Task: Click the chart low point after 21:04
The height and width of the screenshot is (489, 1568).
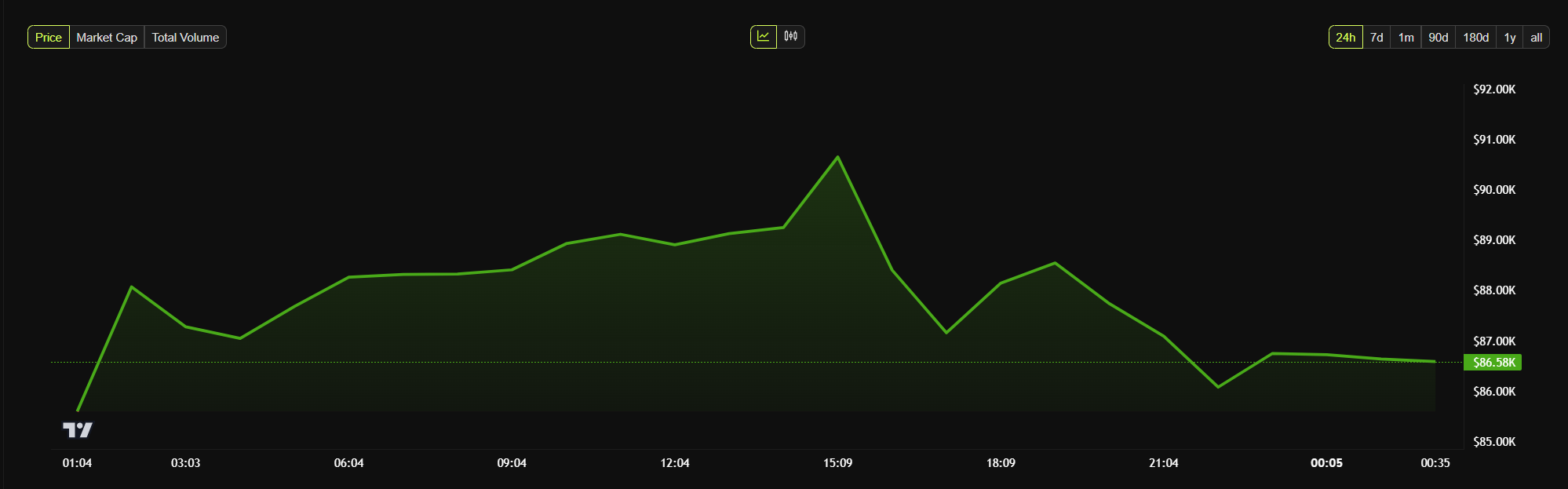Action: pos(1218,387)
